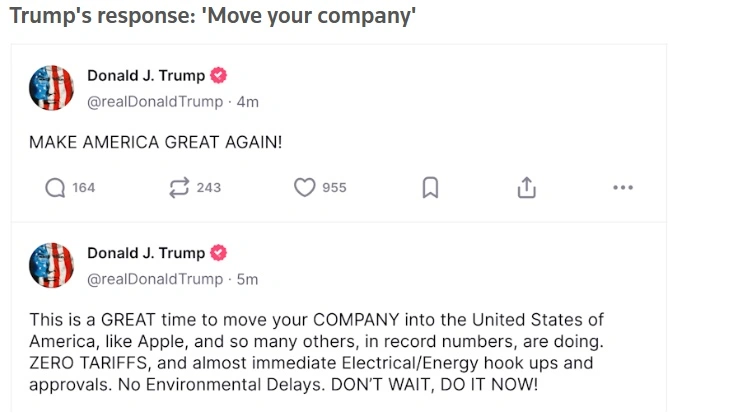This screenshot has height=414, width=746.
Task: Open the profile avatar on the 5m post
Action: [52, 265]
